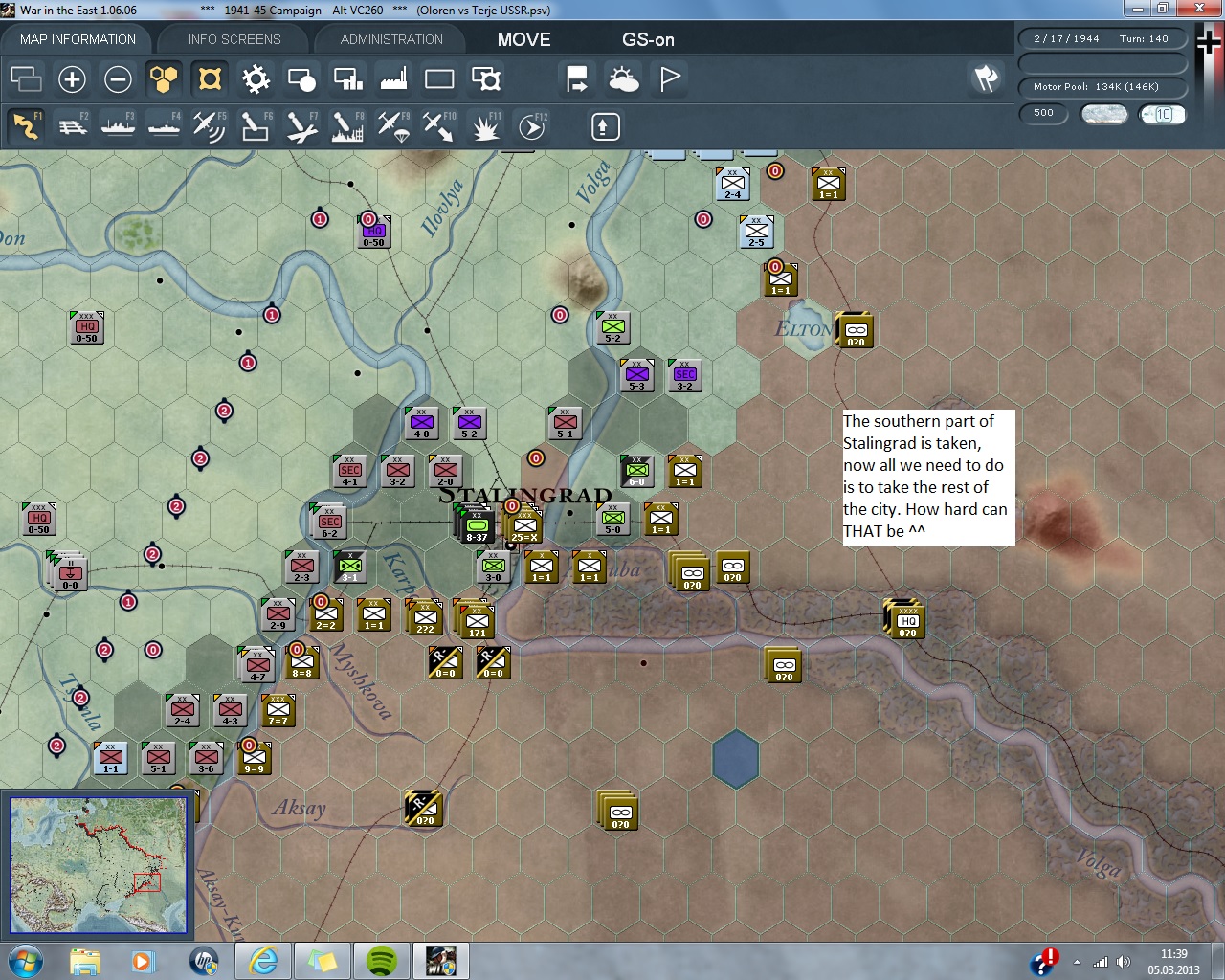Click the crossed flags icon
The width and height of the screenshot is (1225, 980).
coord(986,78)
